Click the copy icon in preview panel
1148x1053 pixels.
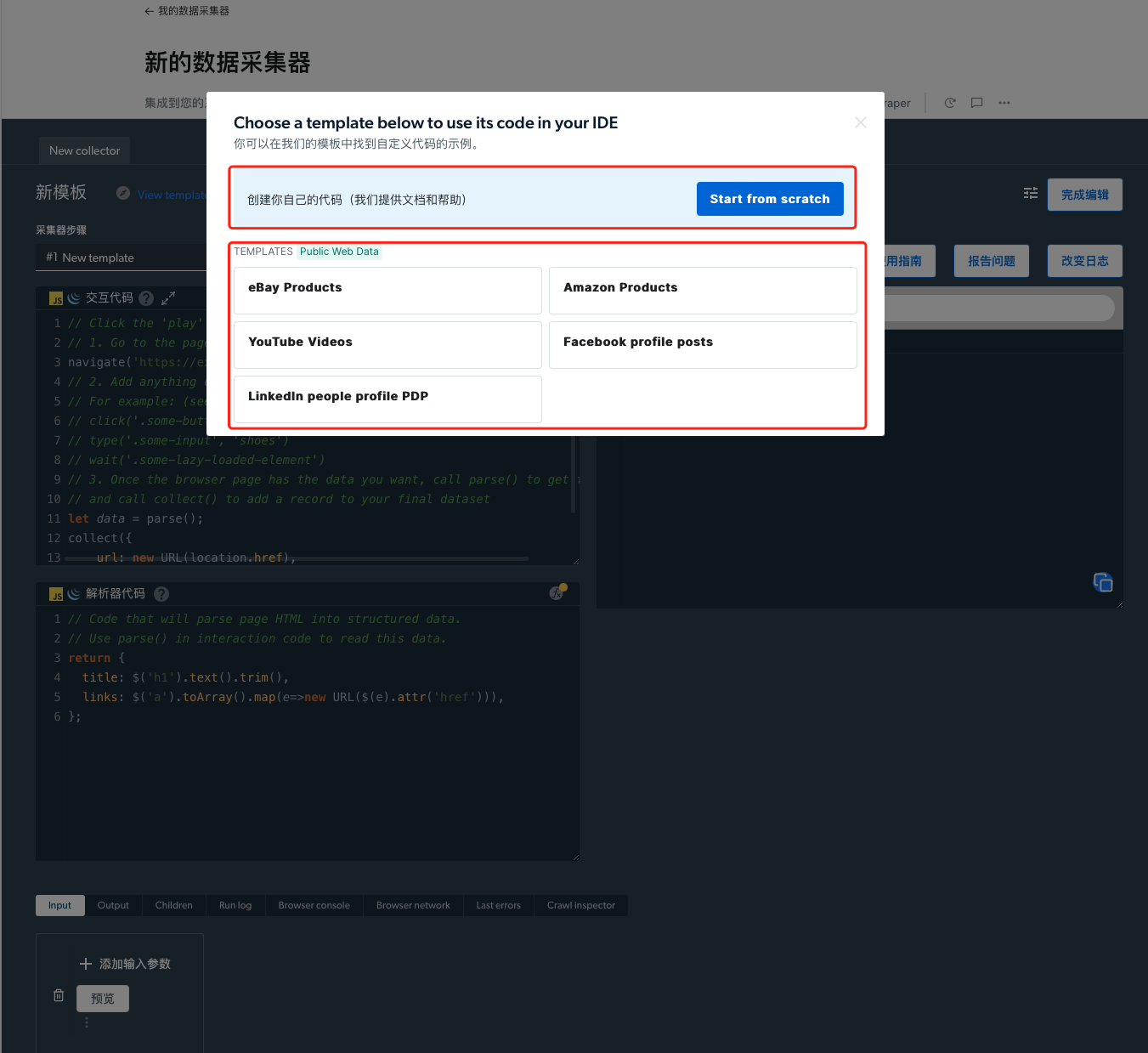click(x=1103, y=582)
